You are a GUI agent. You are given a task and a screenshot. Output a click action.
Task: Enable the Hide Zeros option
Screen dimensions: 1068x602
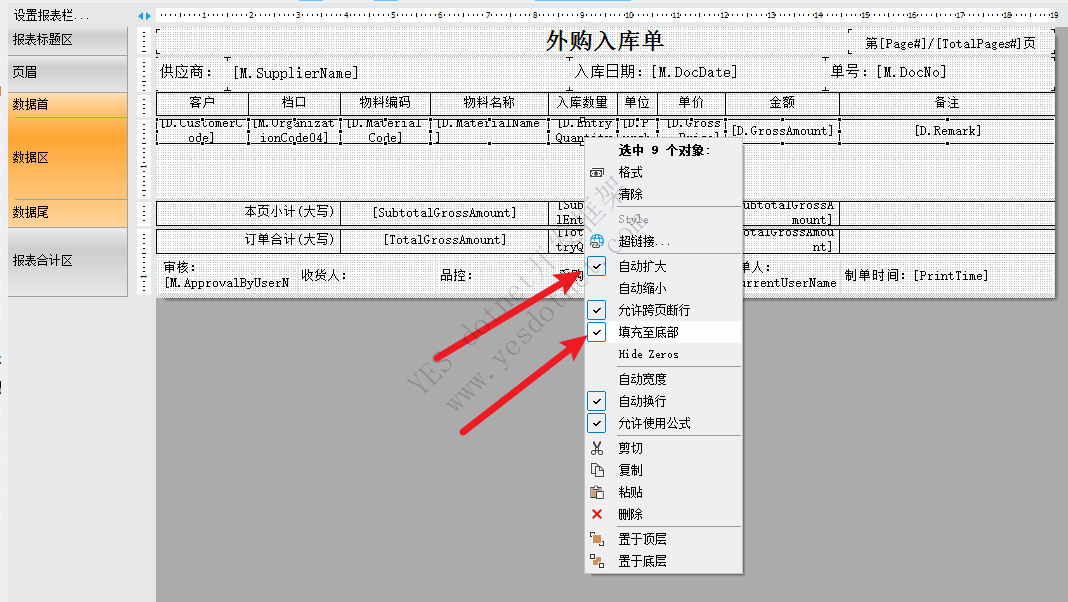648,354
